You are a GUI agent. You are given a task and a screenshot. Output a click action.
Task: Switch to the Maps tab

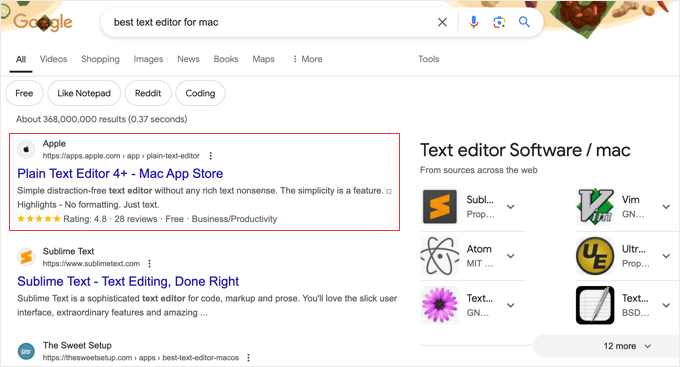(x=263, y=59)
